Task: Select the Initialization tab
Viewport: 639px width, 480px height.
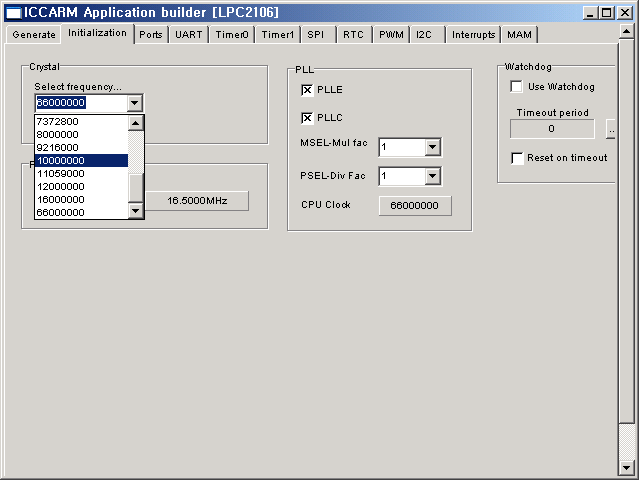Action: [x=97, y=33]
